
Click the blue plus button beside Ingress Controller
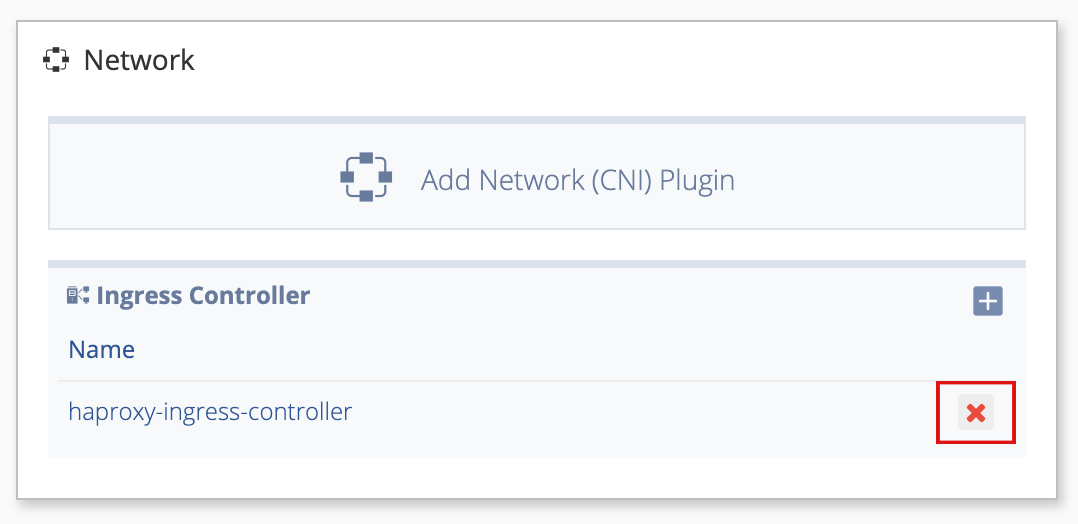tap(987, 301)
